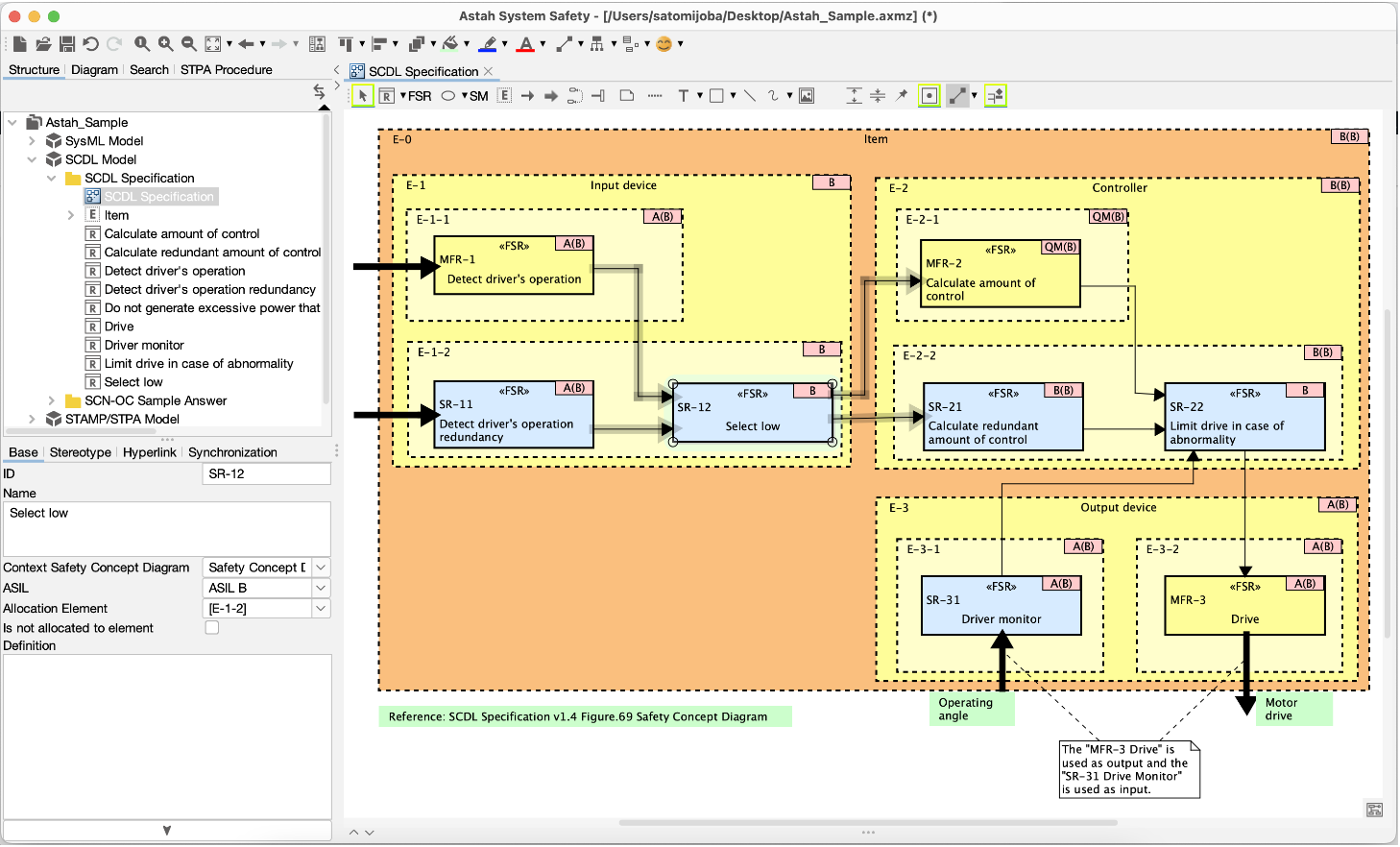Click the Undo icon in the toolbar
Viewport: 1400px width, 847px height.
click(x=90, y=43)
